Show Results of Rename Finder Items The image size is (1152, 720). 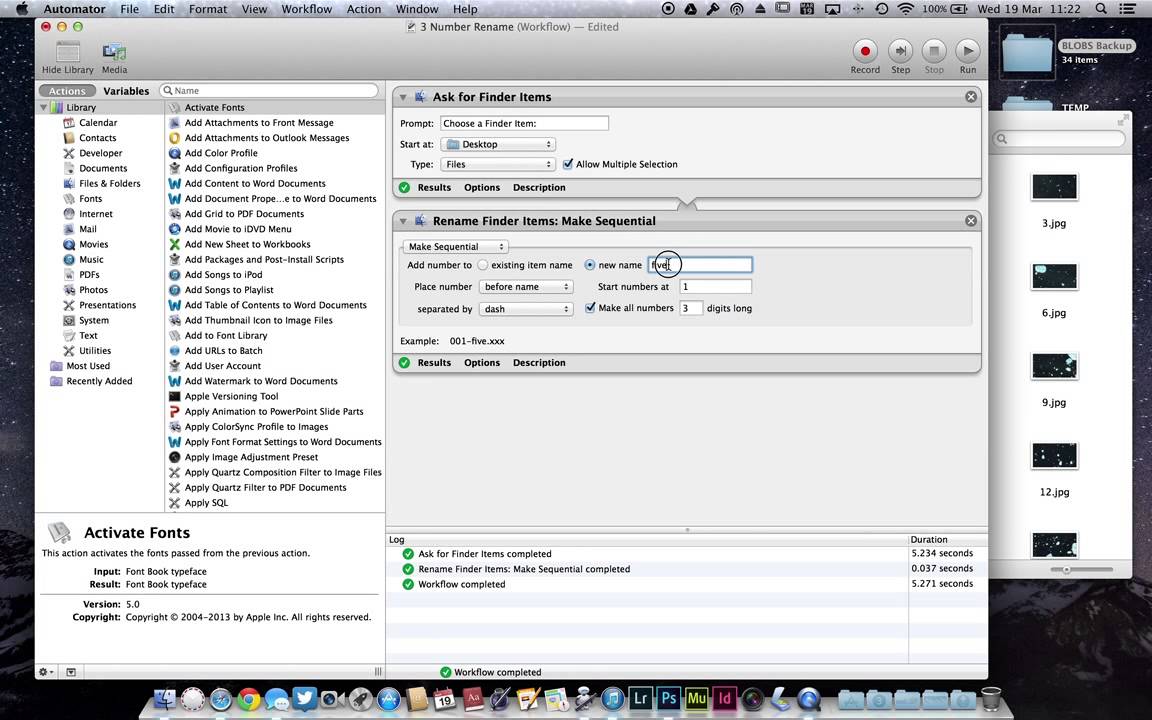tap(434, 363)
